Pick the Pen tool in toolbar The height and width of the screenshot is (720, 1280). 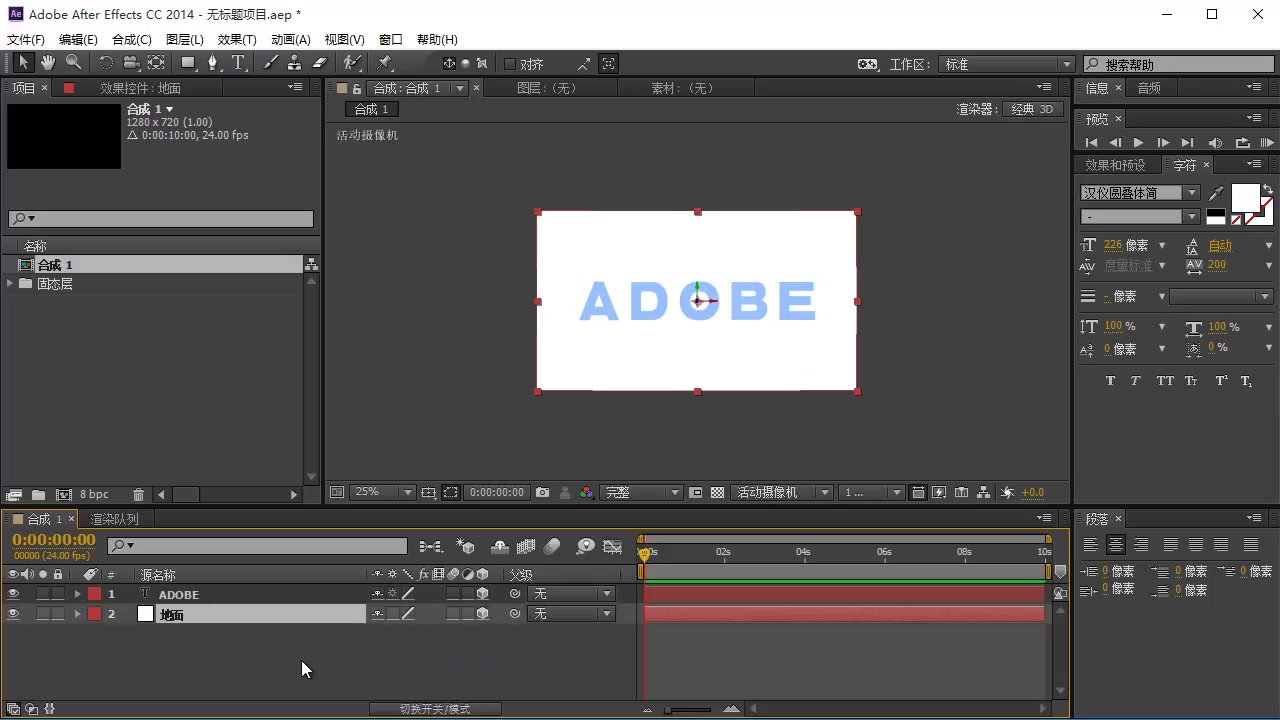(212, 63)
